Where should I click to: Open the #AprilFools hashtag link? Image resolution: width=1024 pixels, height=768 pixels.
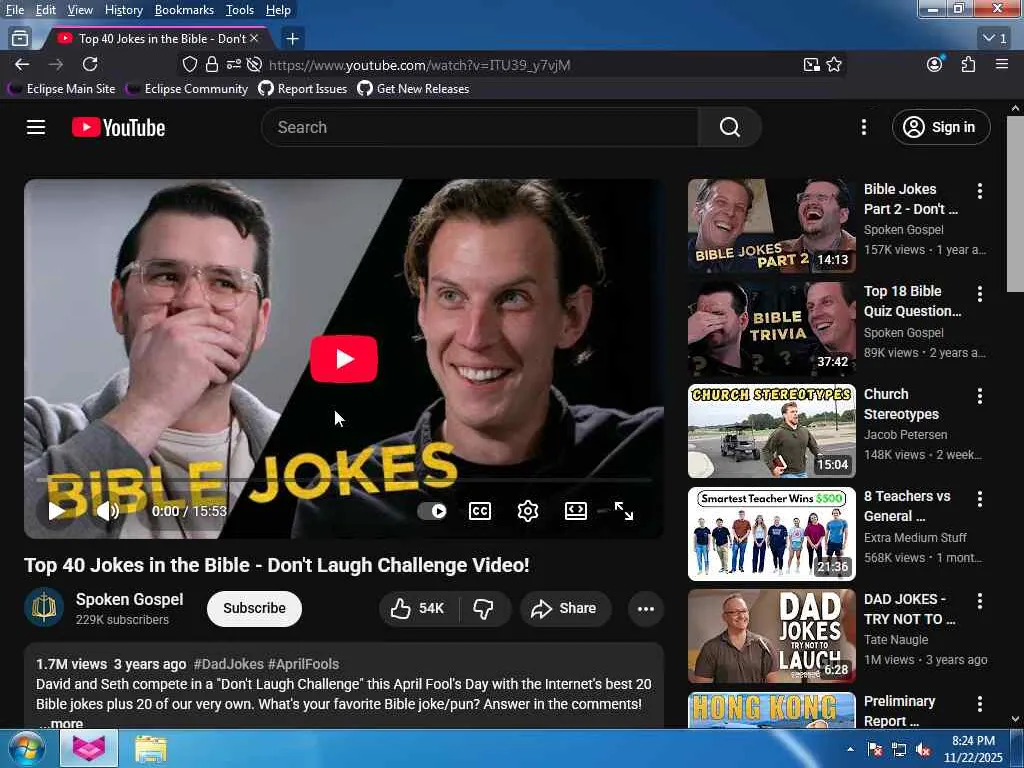[303, 664]
